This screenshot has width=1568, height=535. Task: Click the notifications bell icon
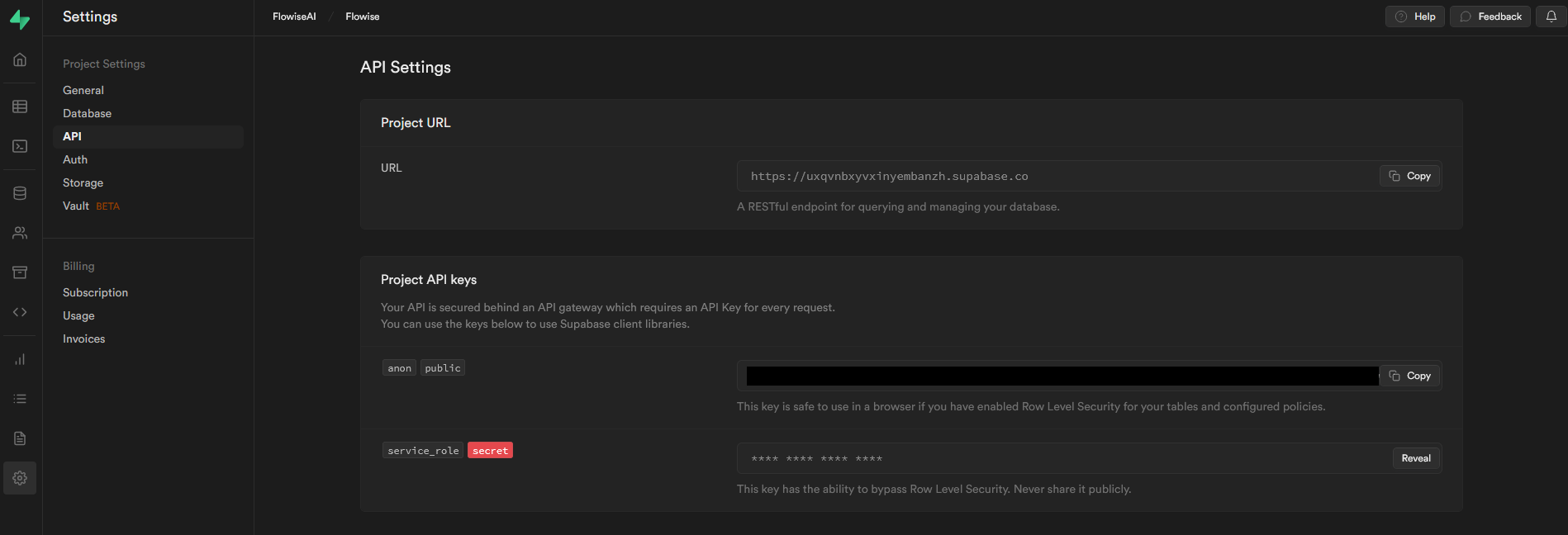[x=1551, y=17]
